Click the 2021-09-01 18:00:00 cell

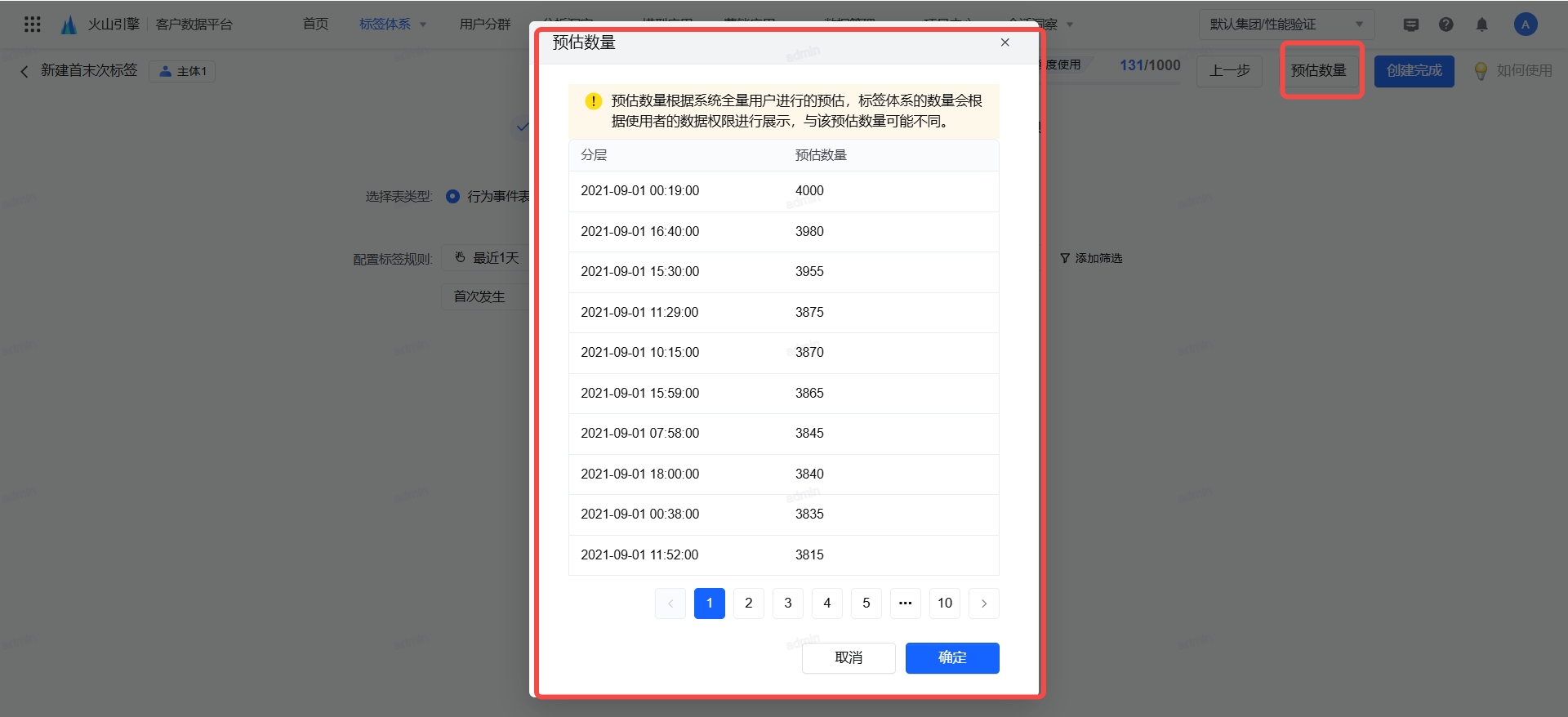click(640, 474)
